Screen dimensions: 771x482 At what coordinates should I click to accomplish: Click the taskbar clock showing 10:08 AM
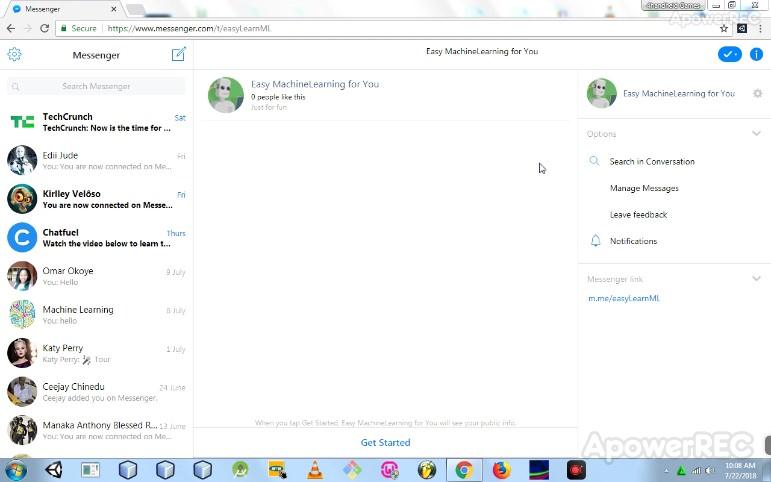(x=740, y=470)
